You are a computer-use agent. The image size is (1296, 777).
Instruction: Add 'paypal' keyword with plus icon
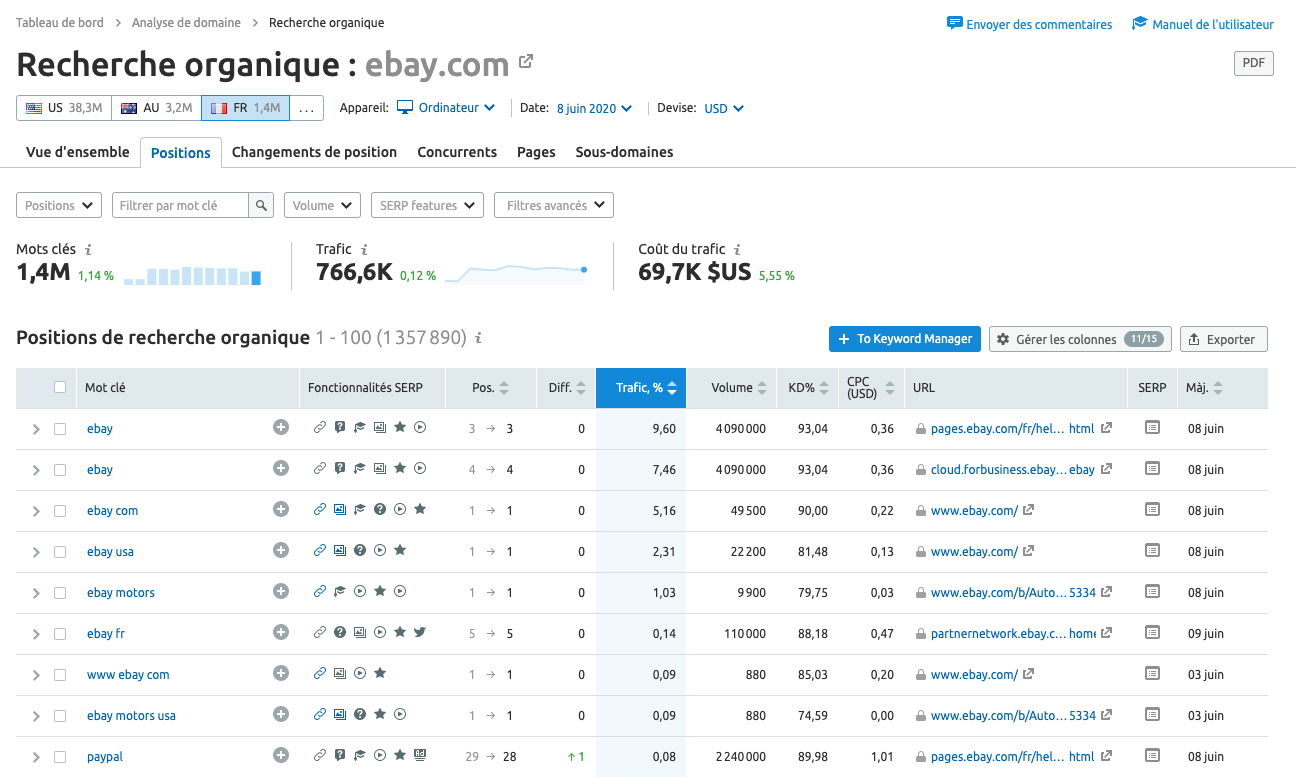[281, 755]
